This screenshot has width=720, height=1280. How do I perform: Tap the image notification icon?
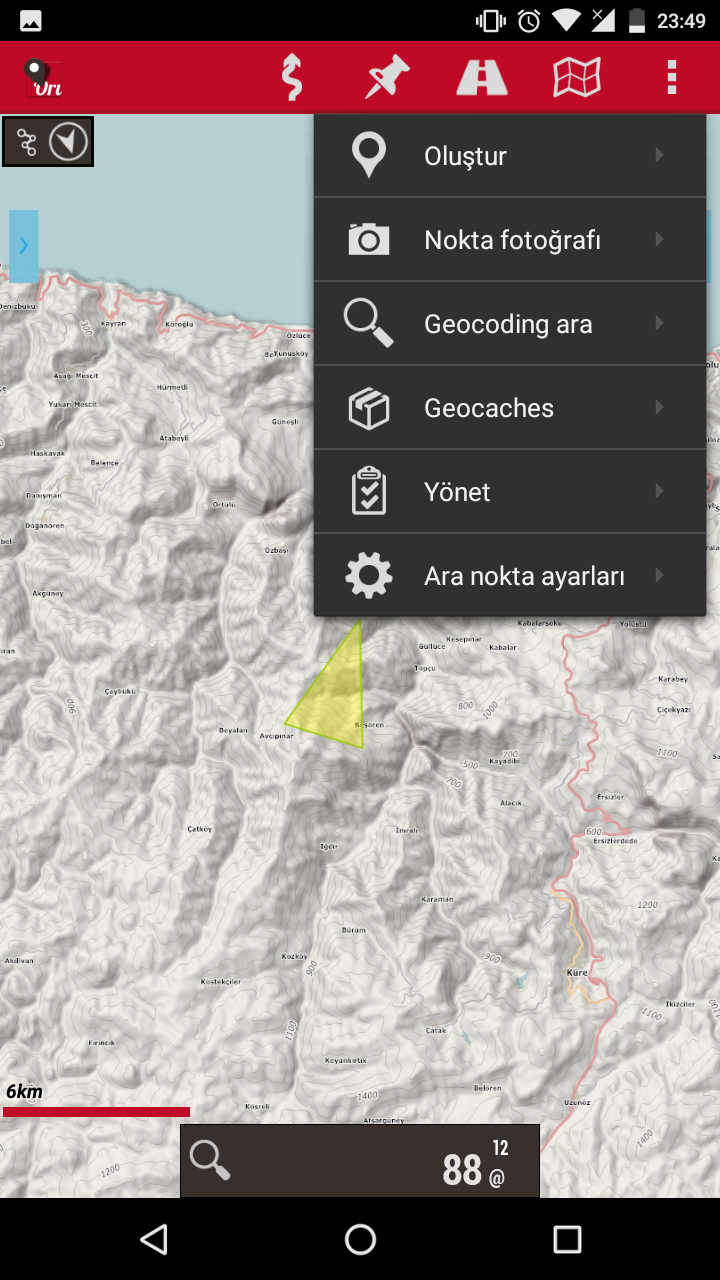(31, 20)
